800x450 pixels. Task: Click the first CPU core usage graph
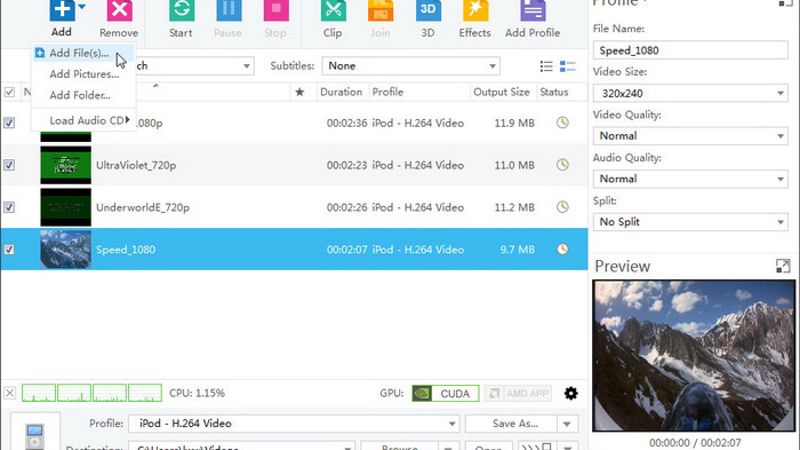point(39,393)
